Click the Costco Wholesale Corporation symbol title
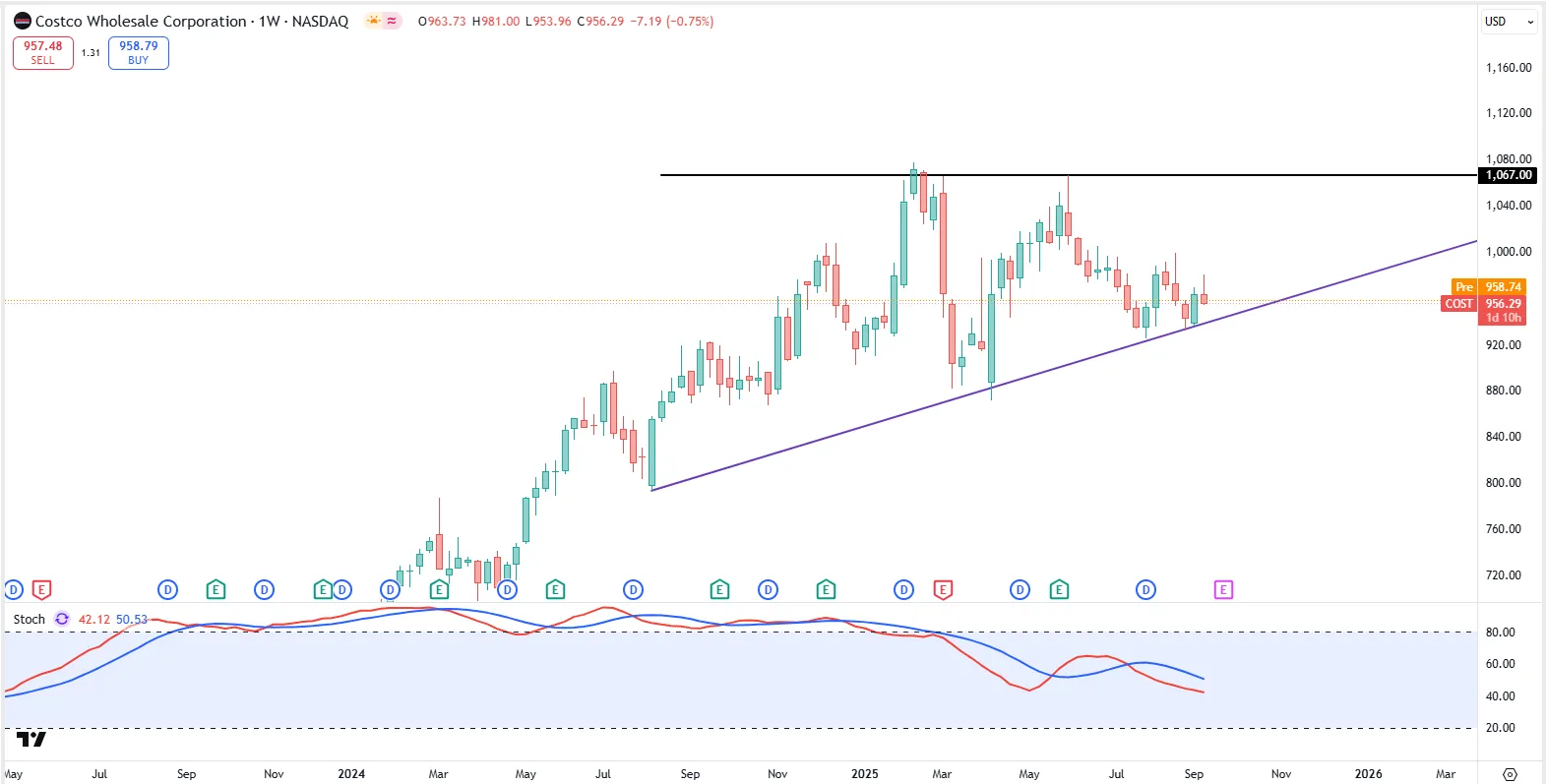The height and width of the screenshot is (784, 1546). click(x=141, y=21)
